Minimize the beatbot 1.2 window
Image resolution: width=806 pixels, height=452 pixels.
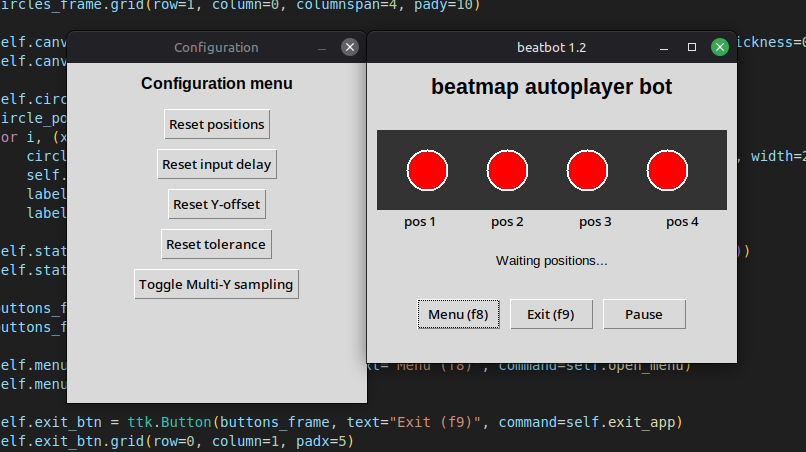click(665, 47)
